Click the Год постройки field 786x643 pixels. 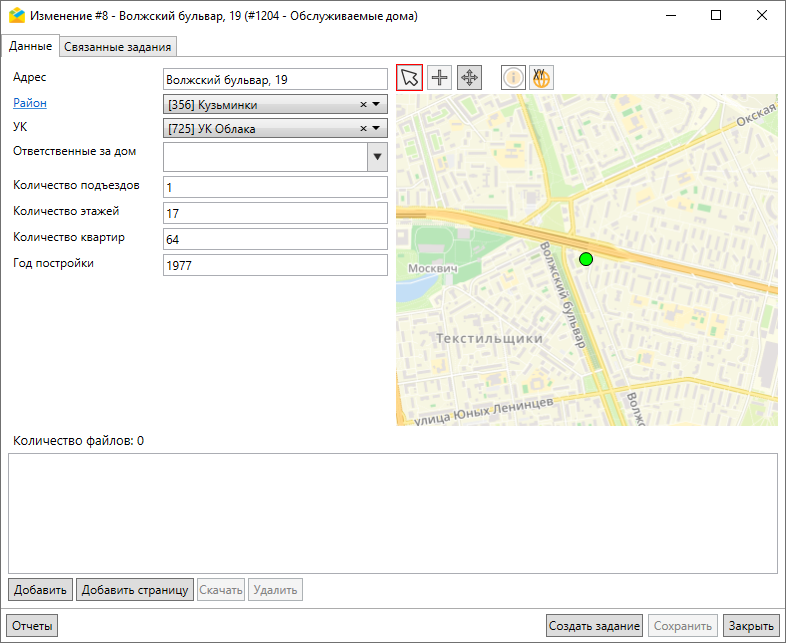pyautogui.click(x=274, y=265)
